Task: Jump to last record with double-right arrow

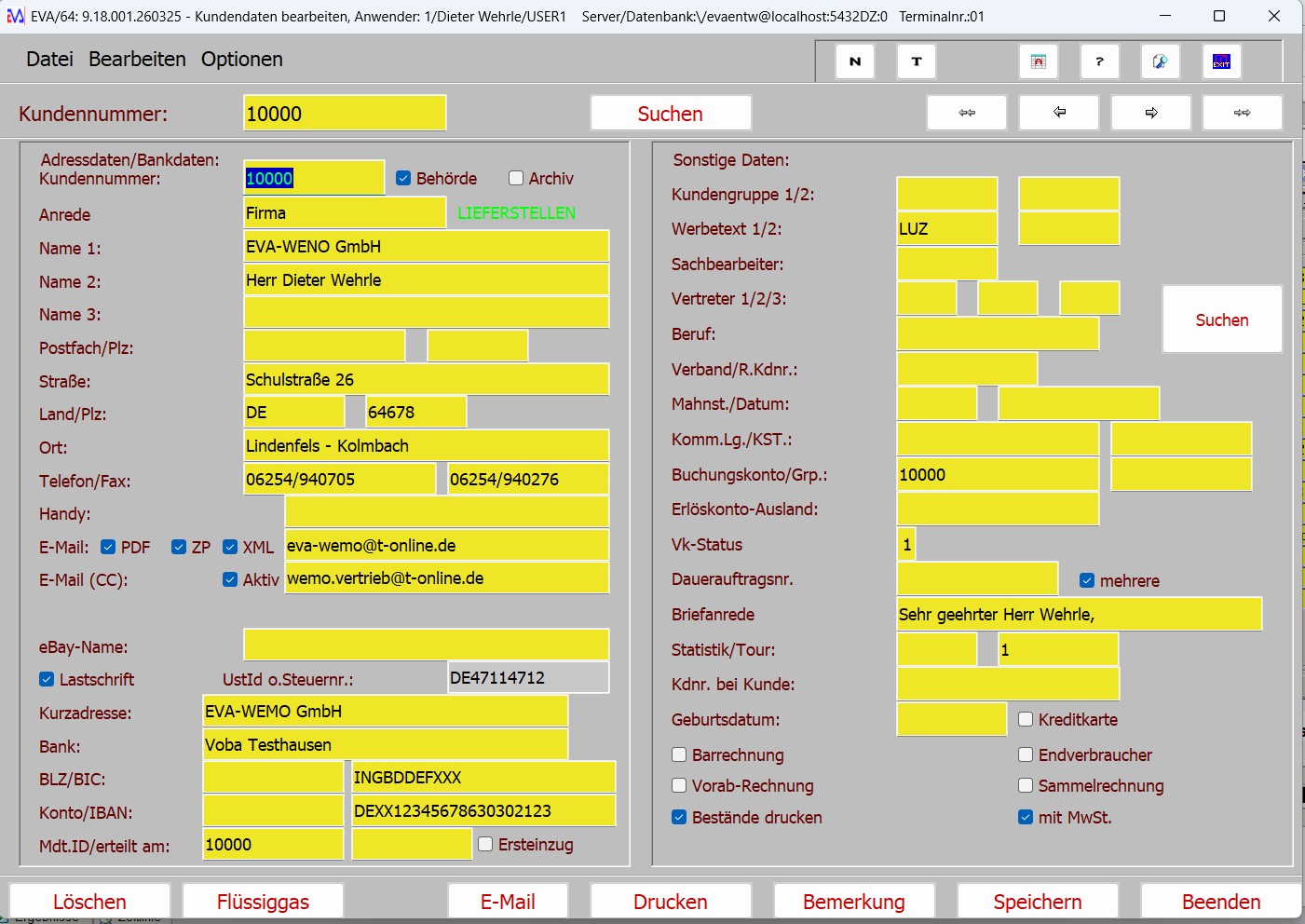Action: [x=1242, y=113]
